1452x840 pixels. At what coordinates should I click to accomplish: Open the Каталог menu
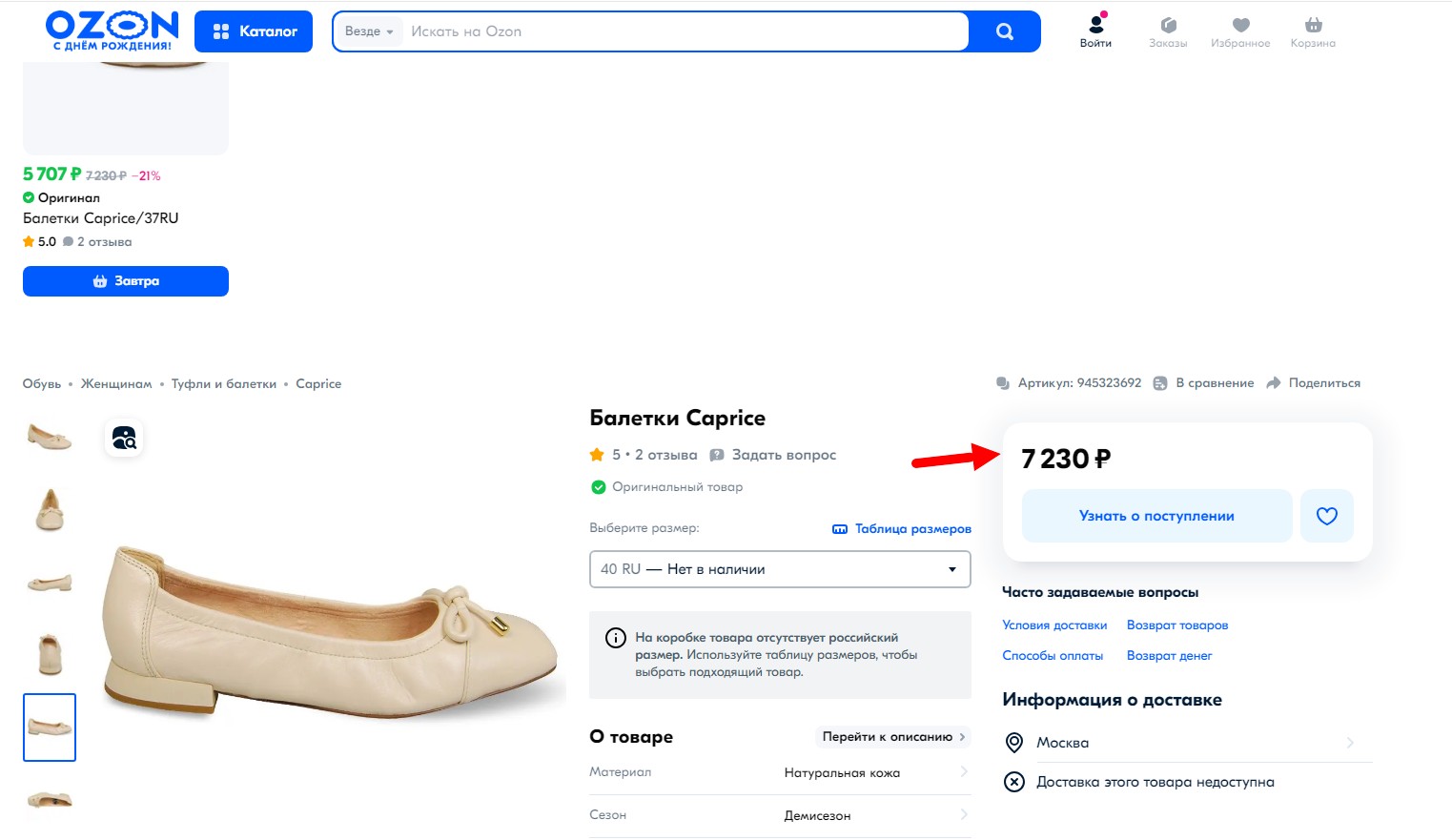coord(254,31)
